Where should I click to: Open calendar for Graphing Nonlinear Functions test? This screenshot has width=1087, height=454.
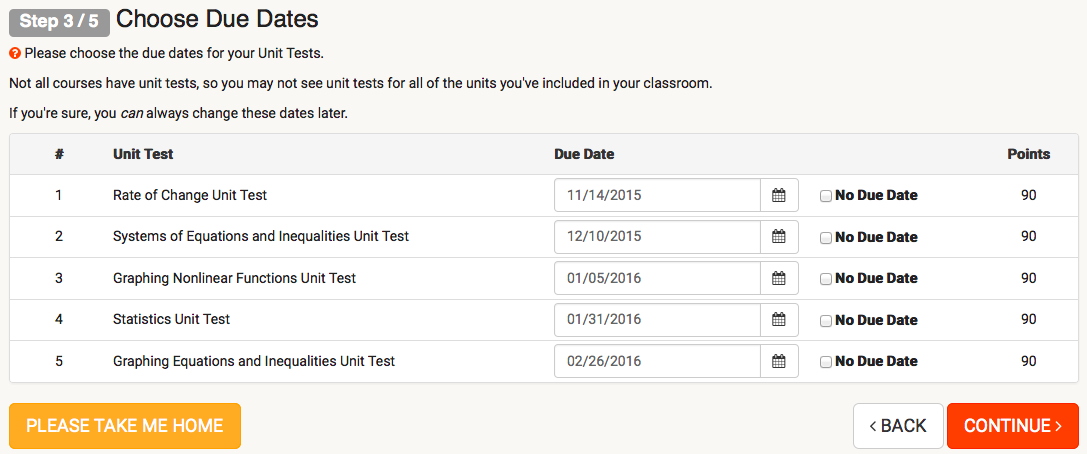pos(779,279)
